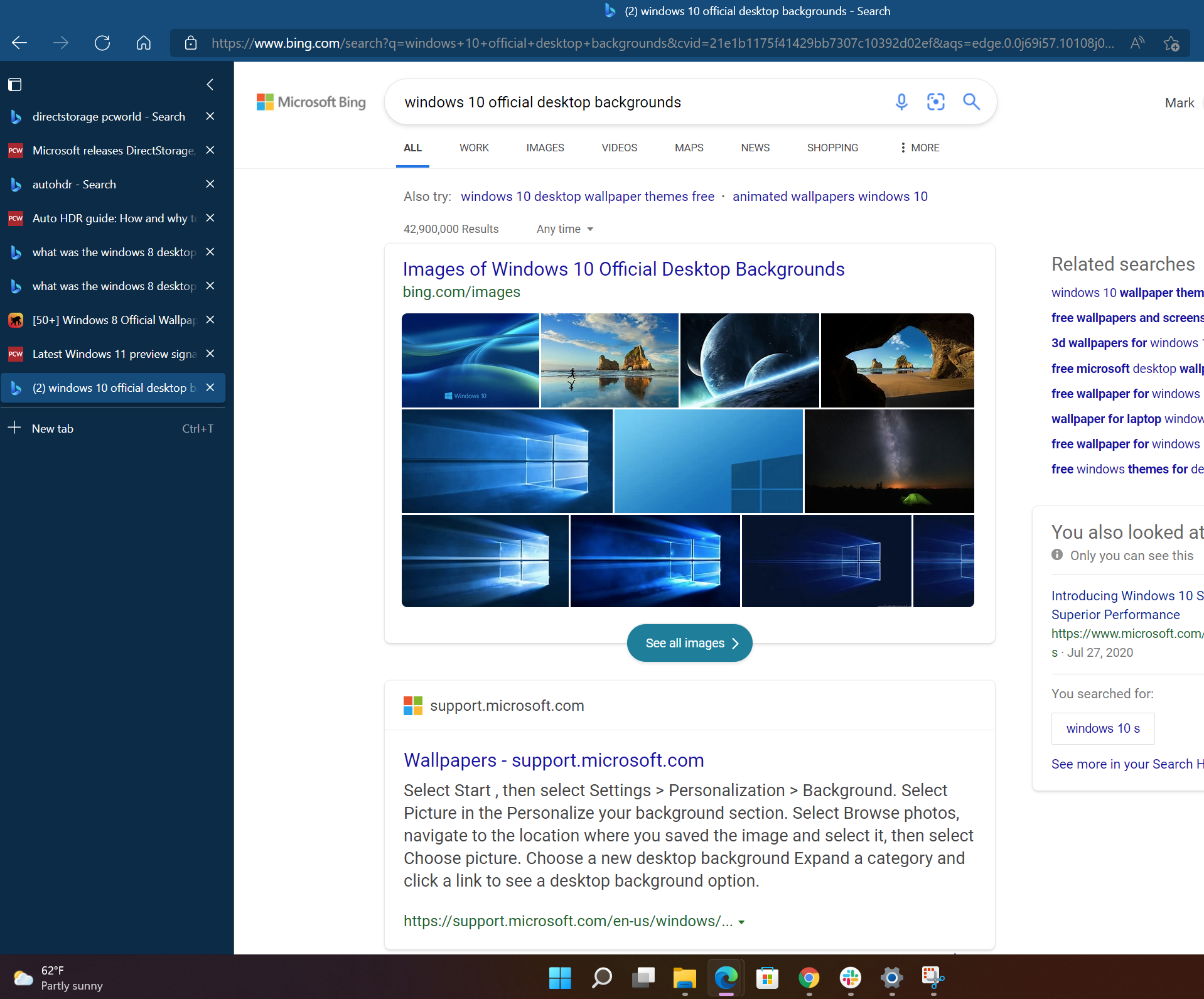Reload the page using the refresh icon
Viewport: 1204px width, 999px height.
102,43
